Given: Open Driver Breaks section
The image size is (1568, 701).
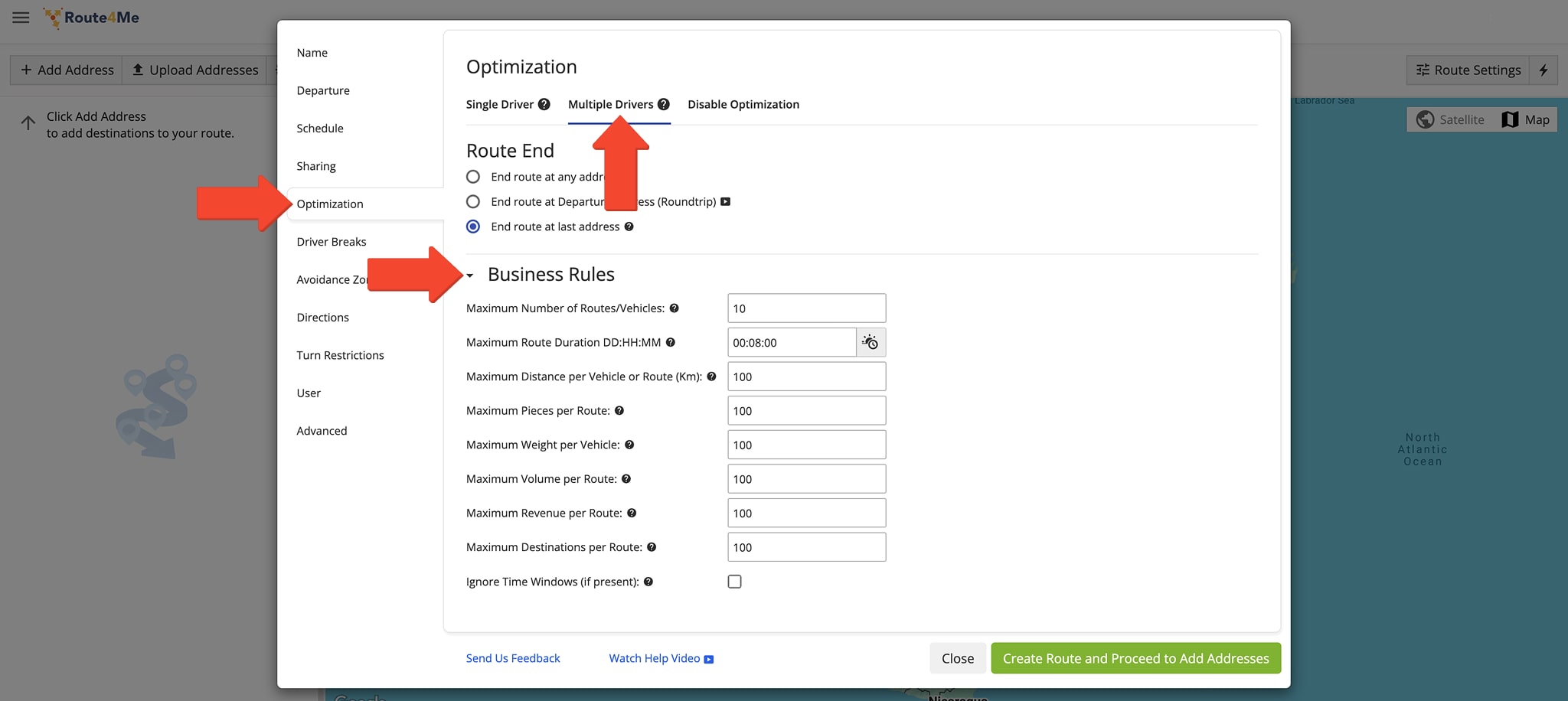Looking at the screenshot, I should (332, 242).
